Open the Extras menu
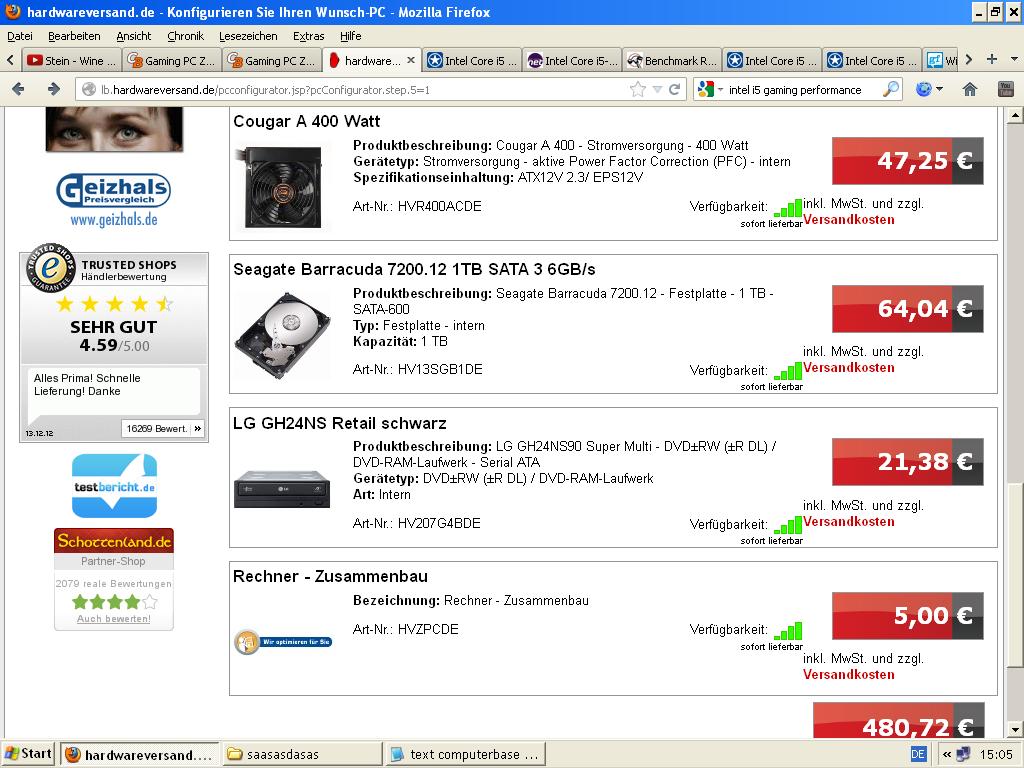 (x=308, y=36)
